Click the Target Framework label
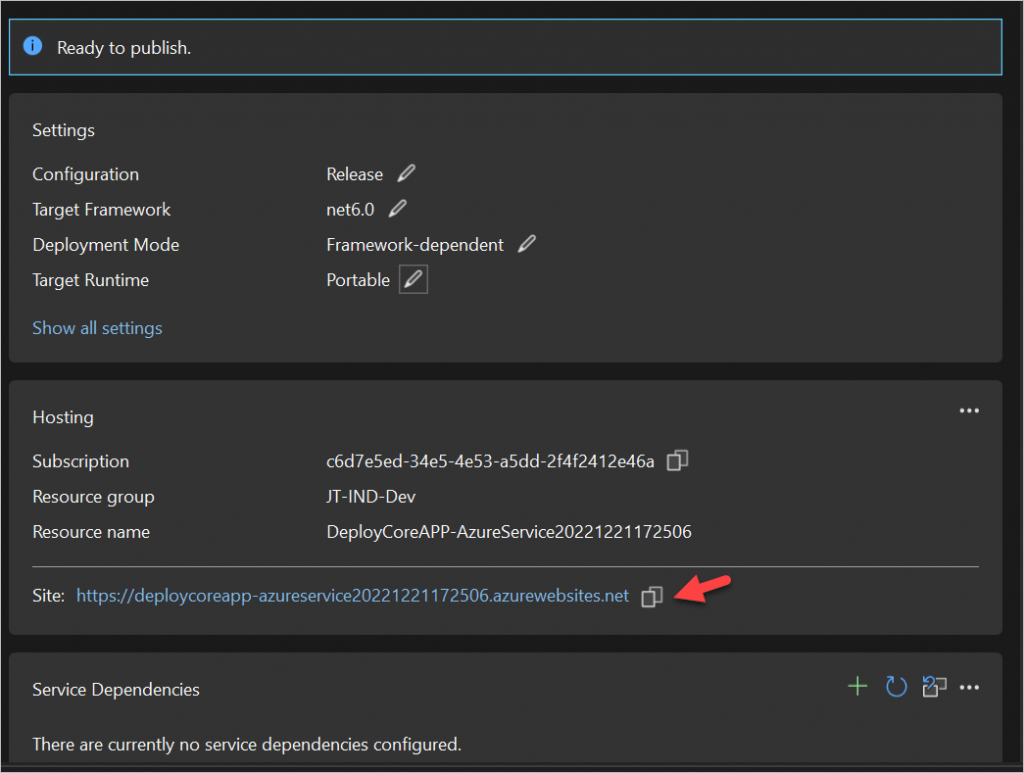 pyautogui.click(x=101, y=210)
